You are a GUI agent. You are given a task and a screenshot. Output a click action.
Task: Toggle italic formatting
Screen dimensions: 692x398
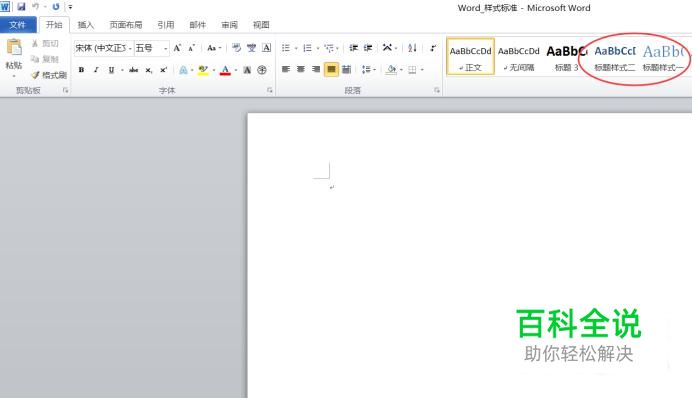[96, 70]
